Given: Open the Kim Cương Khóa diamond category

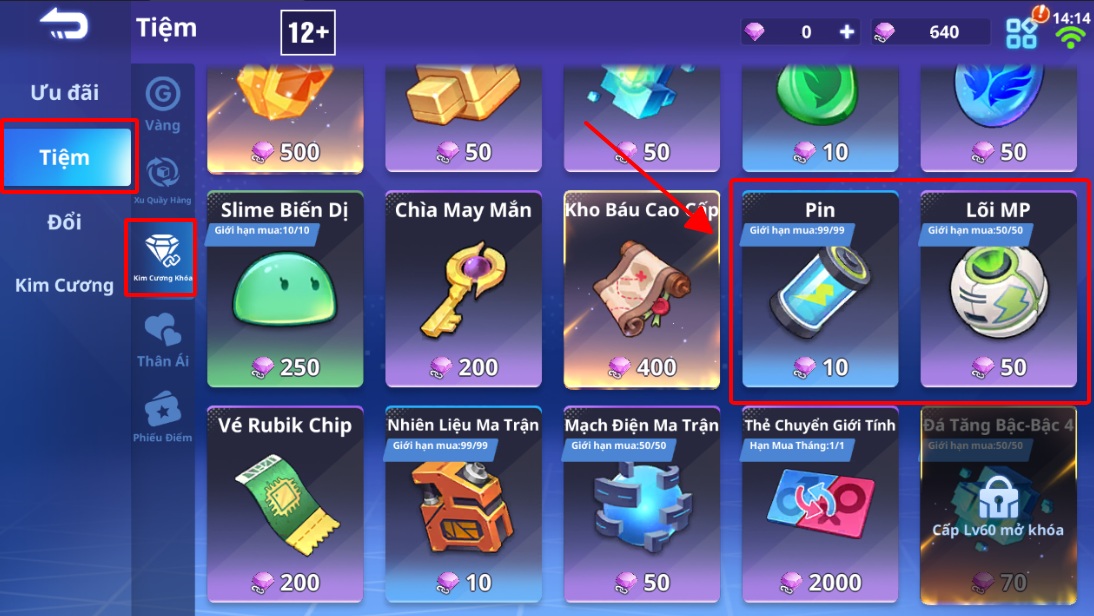Looking at the screenshot, I should 162,258.
